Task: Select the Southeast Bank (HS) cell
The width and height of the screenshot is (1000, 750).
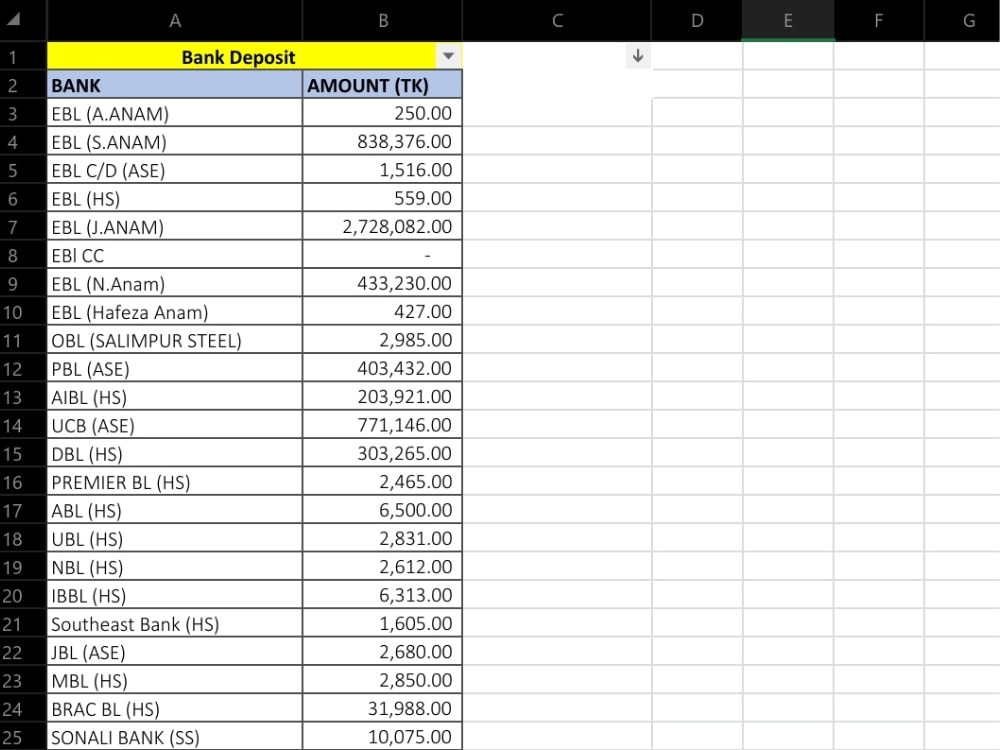Action: [x=175, y=624]
